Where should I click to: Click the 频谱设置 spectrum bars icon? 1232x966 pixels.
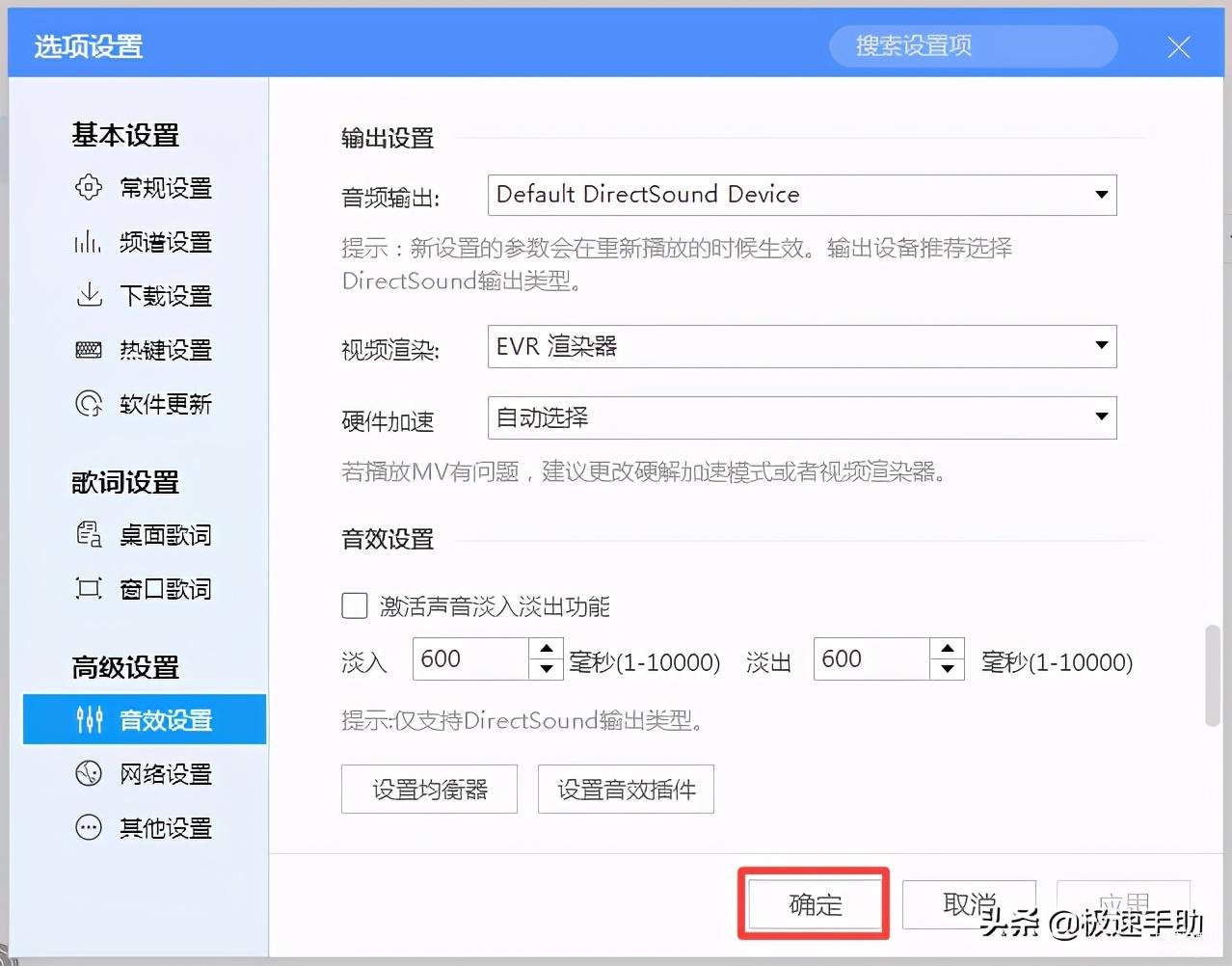(89, 241)
